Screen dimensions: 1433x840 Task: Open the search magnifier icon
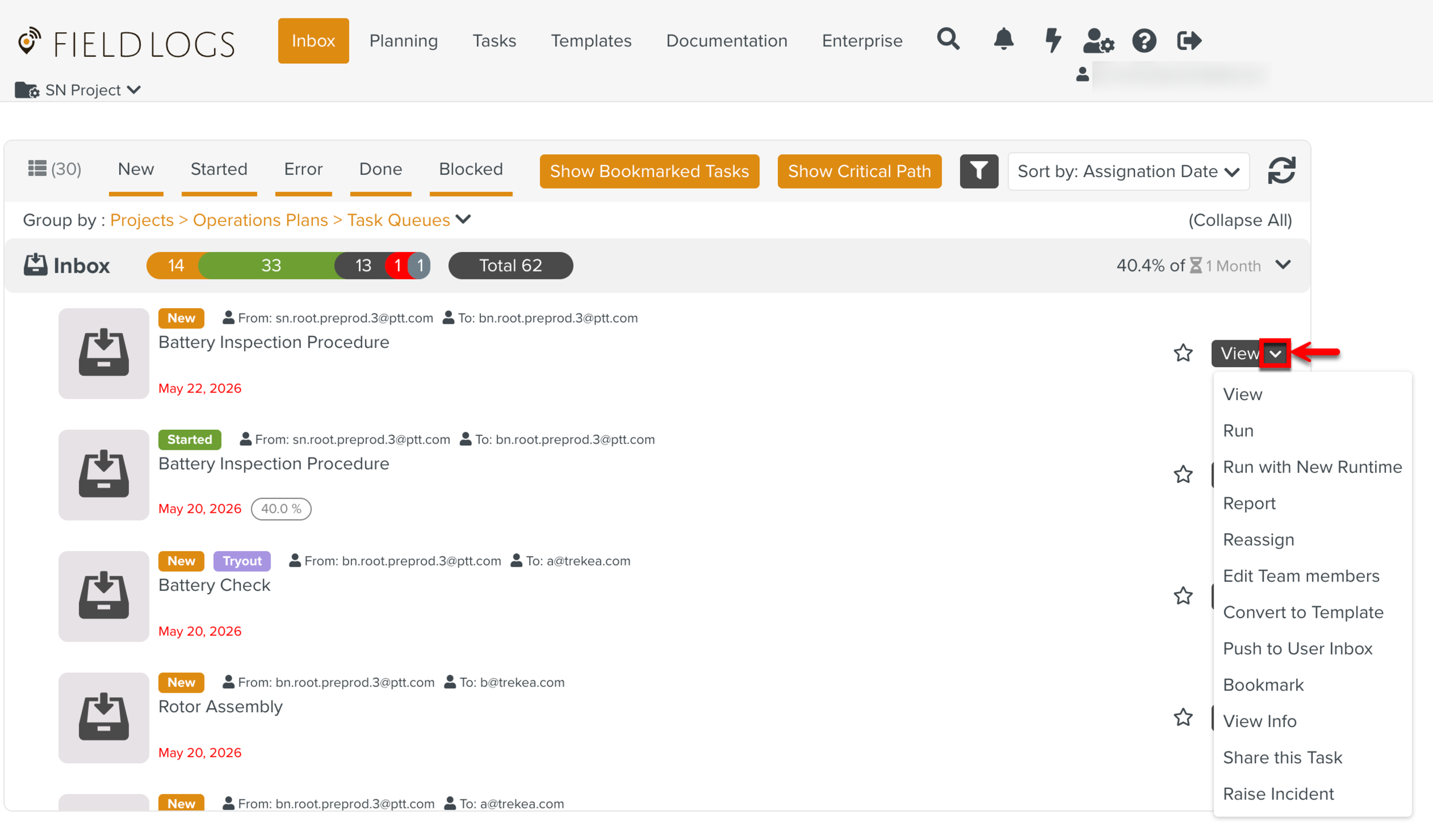pos(948,40)
